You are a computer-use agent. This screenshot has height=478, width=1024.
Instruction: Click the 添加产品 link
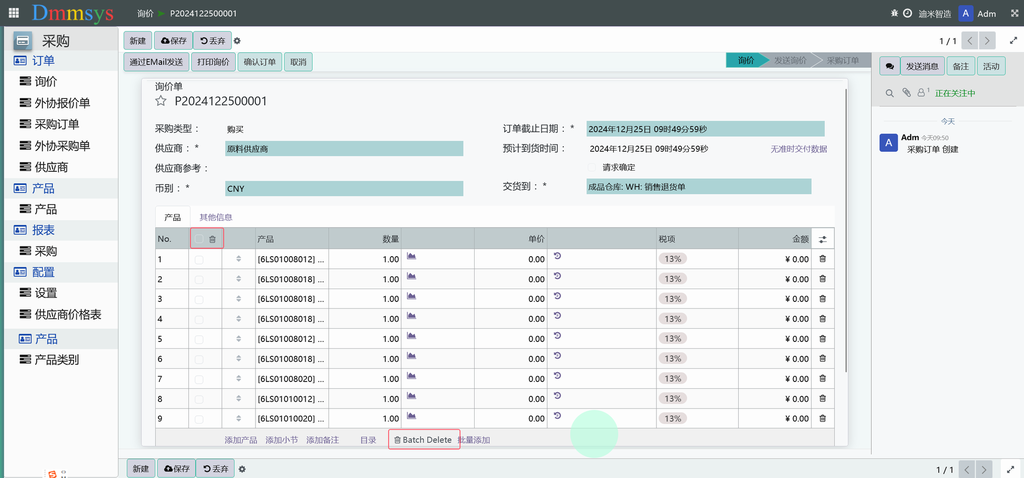coord(240,440)
